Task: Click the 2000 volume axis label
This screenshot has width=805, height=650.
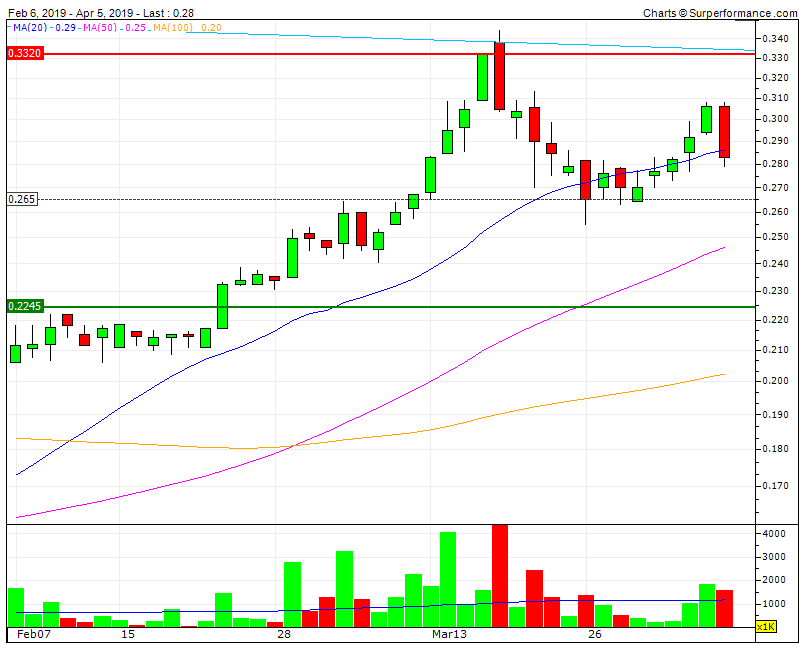Action: pyautogui.click(x=774, y=580)
